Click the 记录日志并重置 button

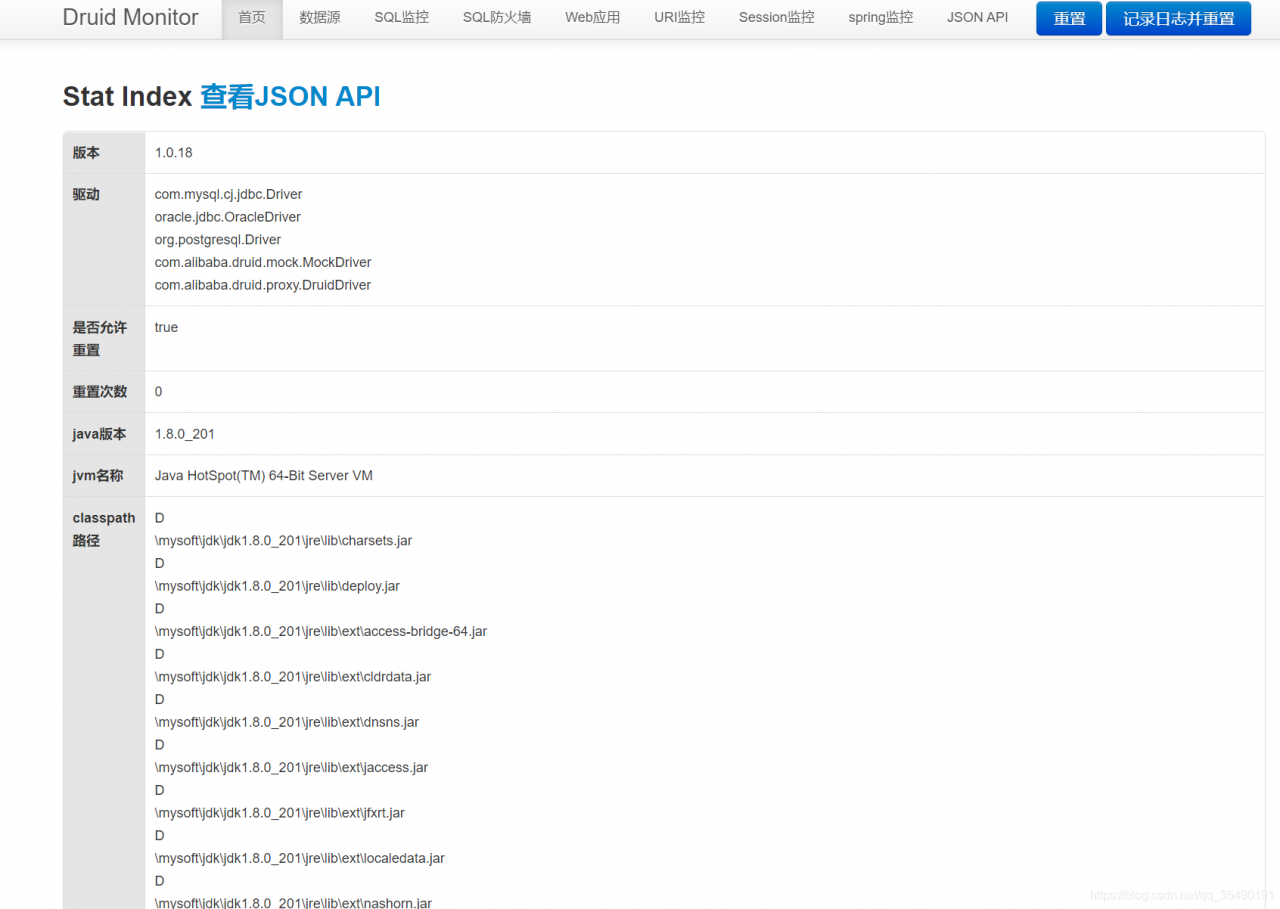[1178, 19]
